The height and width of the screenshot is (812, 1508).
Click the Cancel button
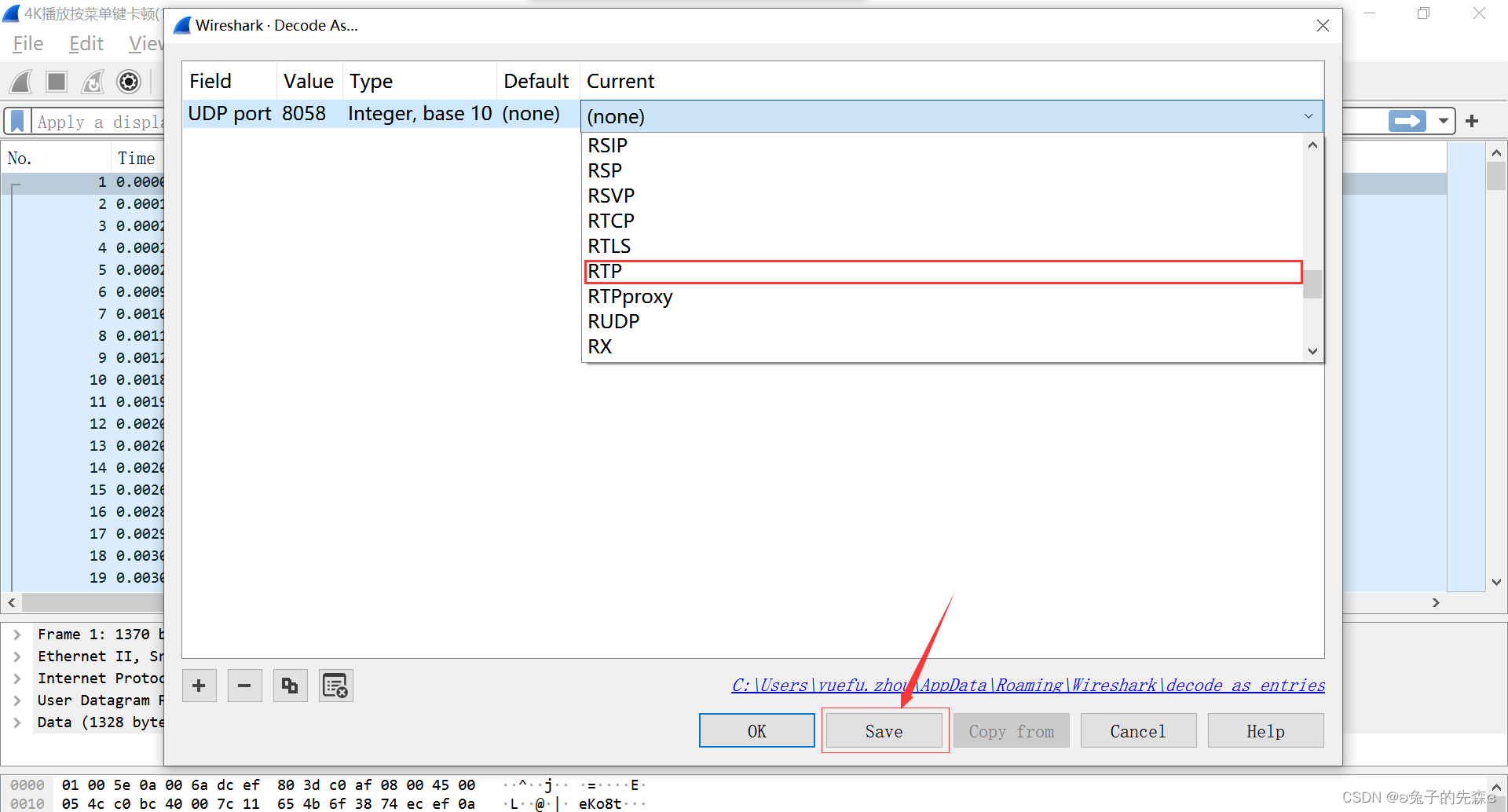point(1139,731)
